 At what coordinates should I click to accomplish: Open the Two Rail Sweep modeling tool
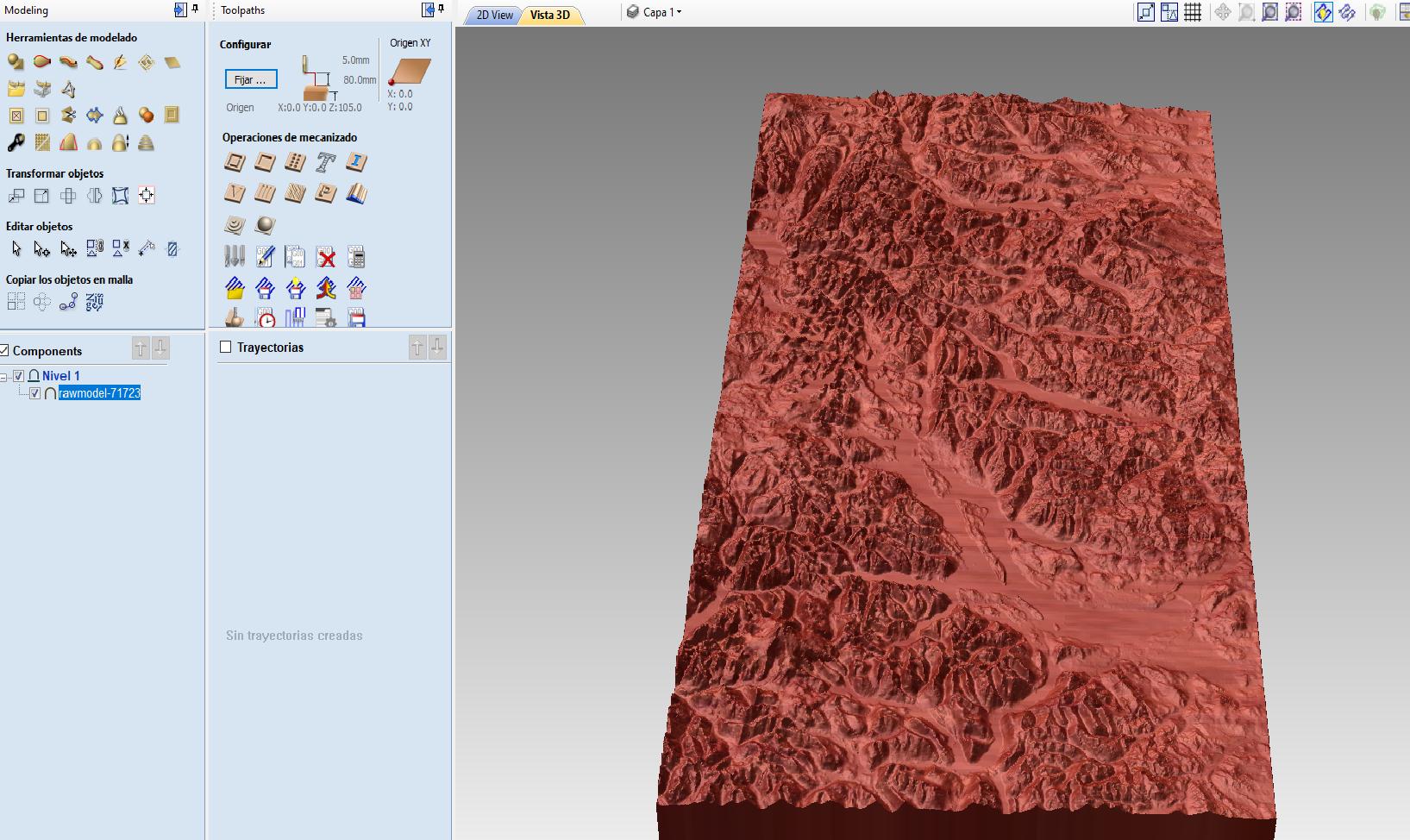click(42, 62)
